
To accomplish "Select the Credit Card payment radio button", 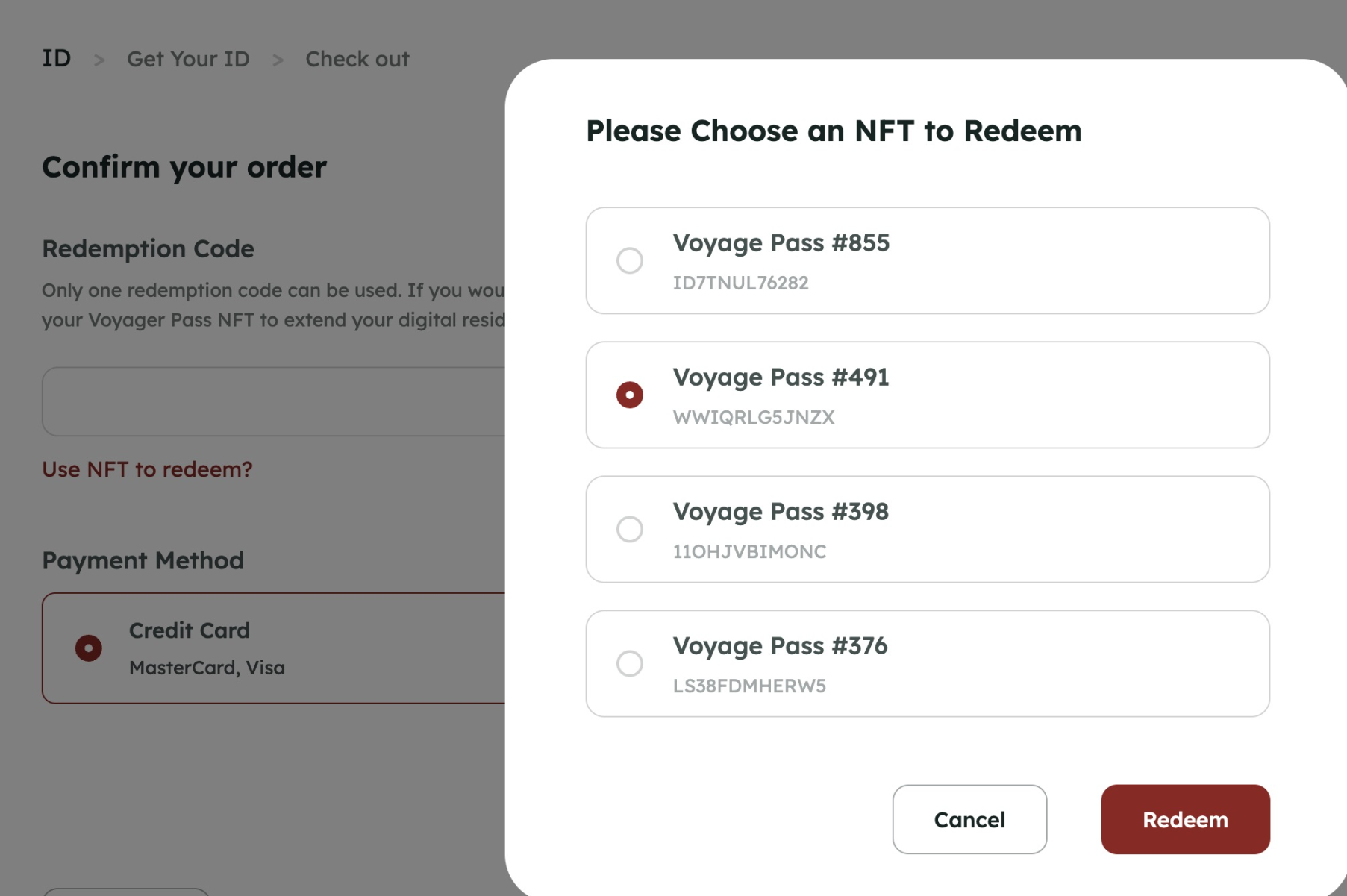I will point(88,648).
